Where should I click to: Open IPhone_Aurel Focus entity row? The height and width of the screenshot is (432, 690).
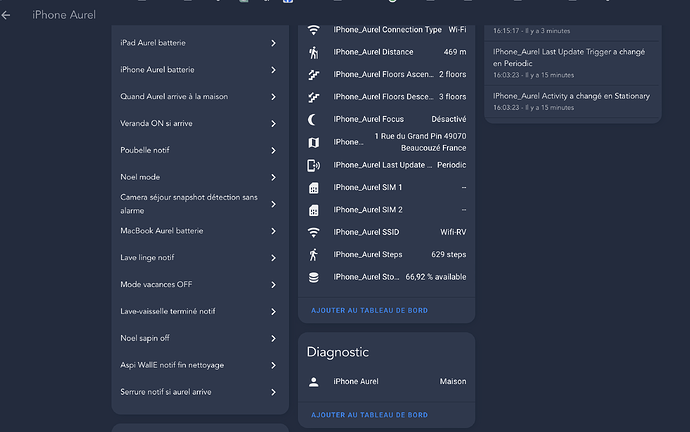click(386, 120)
